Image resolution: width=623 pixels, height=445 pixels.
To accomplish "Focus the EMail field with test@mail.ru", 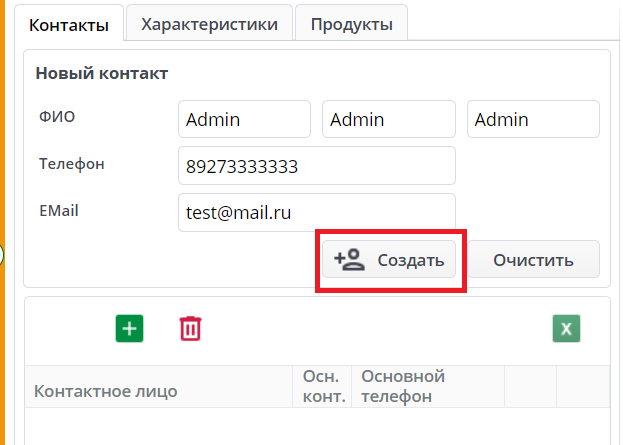I will 316,212.
